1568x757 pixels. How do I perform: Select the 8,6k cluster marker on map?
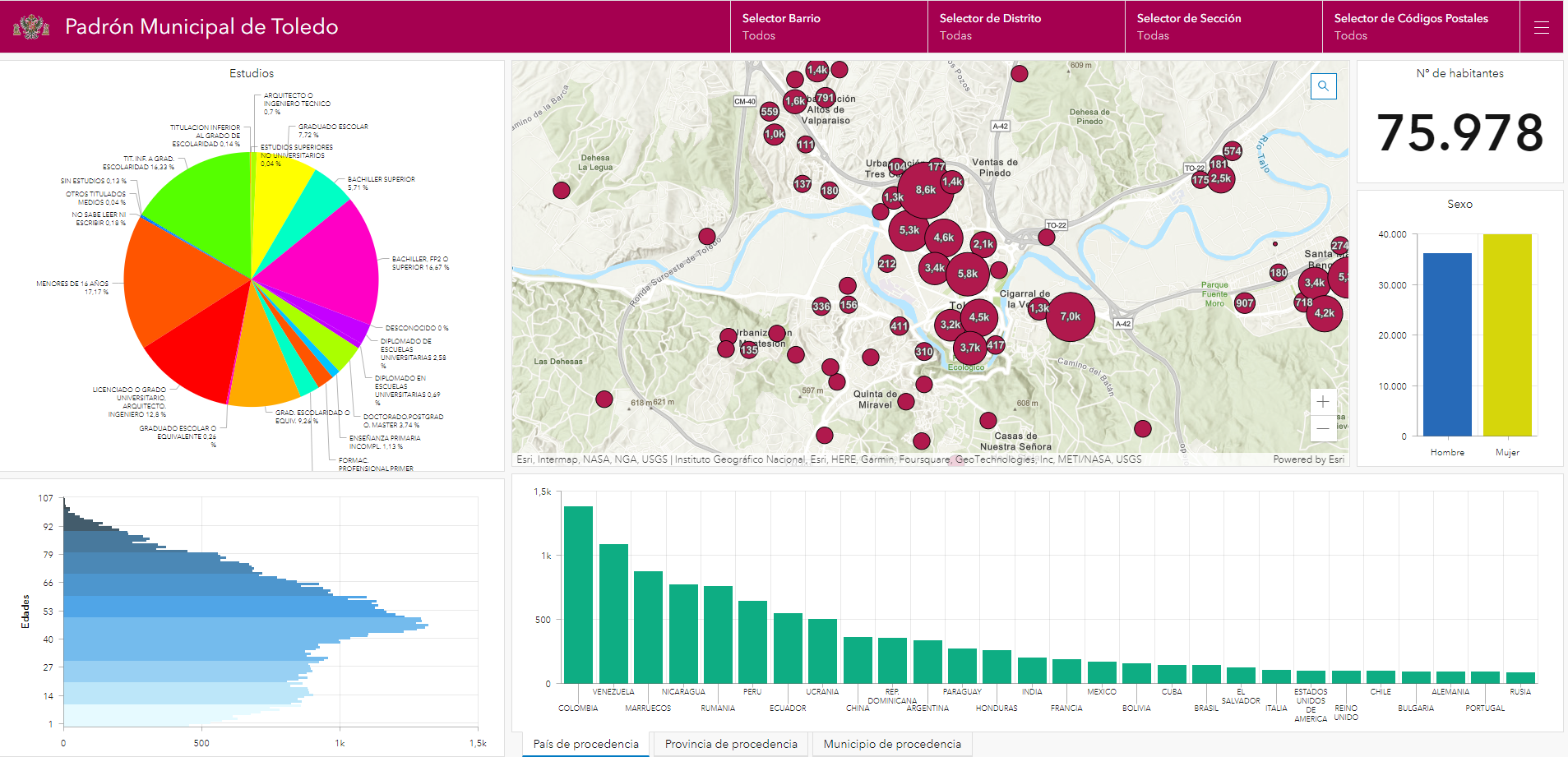(x=925, y=190)
